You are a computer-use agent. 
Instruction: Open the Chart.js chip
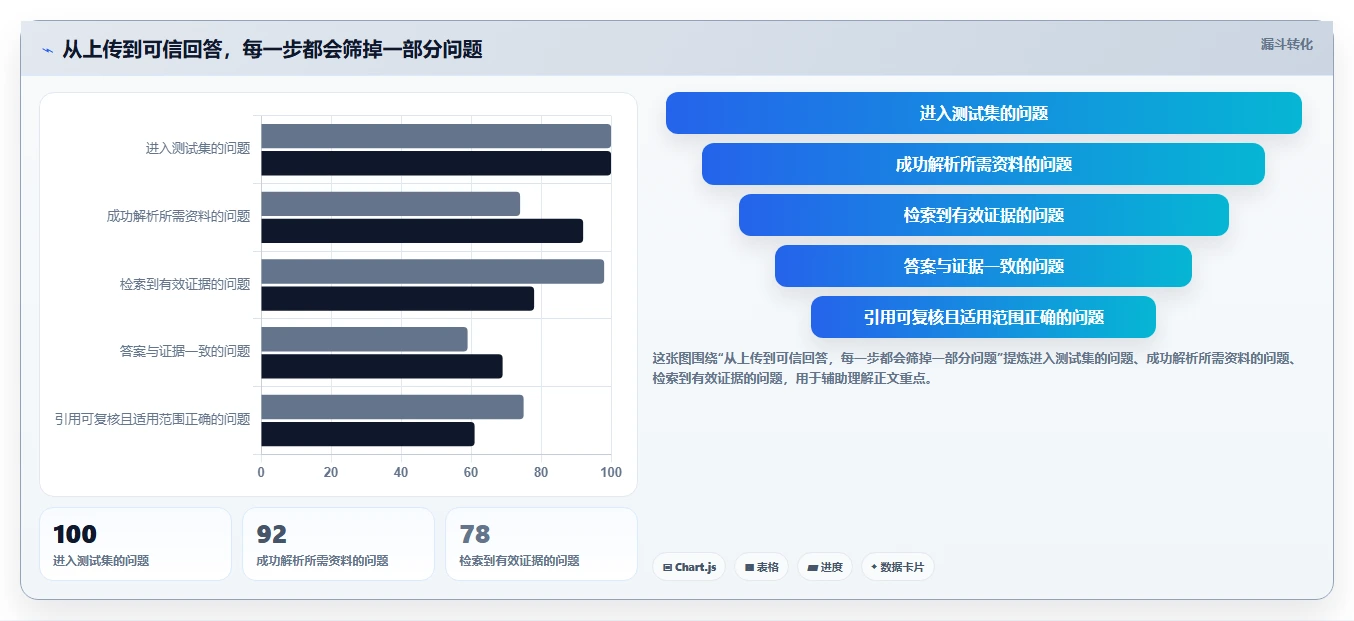point(689,567)
